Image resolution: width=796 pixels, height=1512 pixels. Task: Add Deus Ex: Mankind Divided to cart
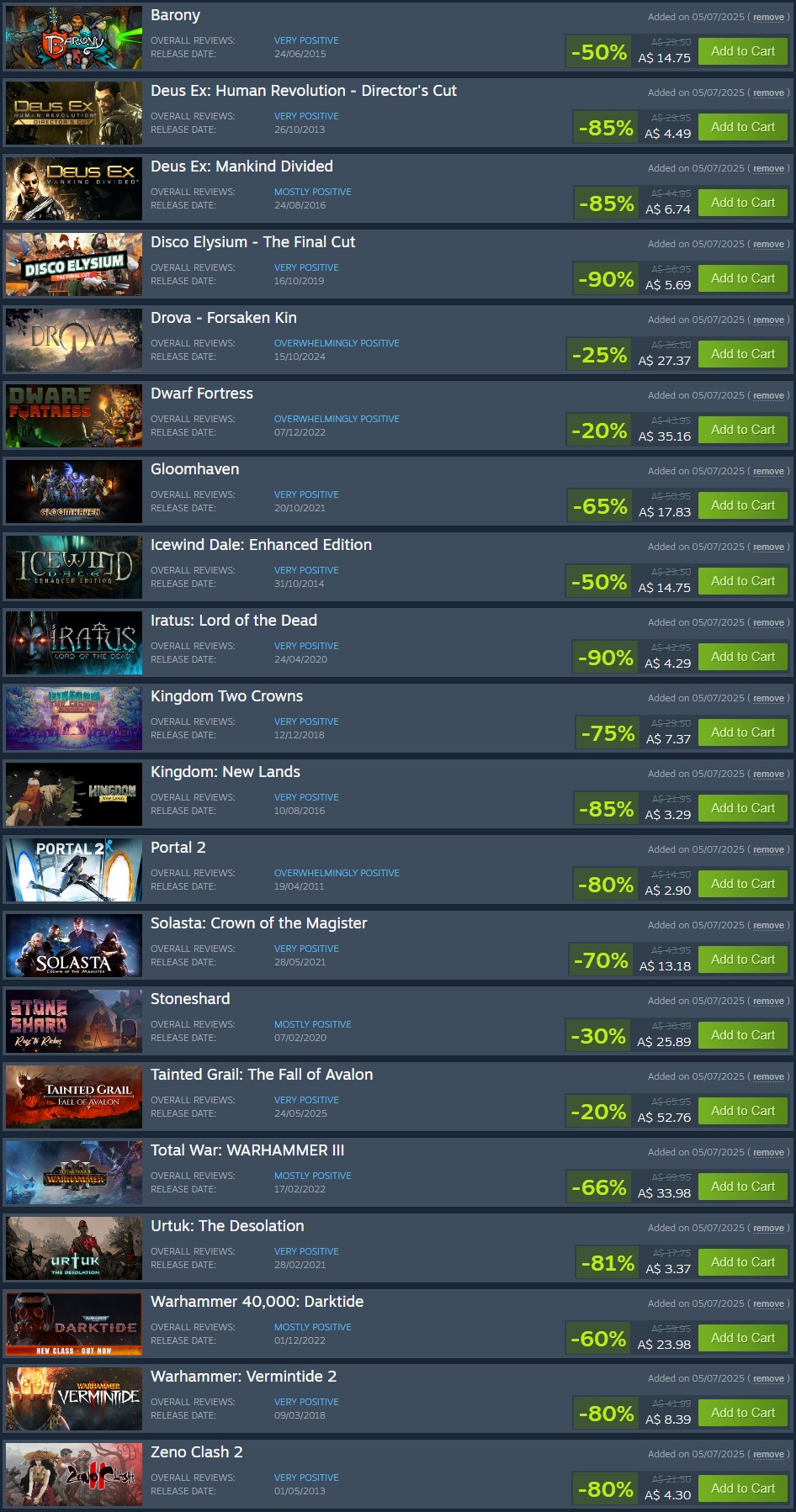[743, 203]
